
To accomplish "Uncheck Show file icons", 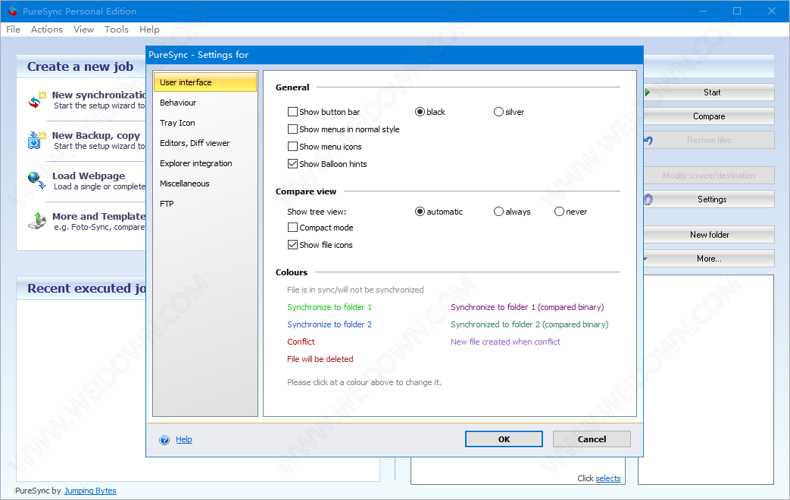I will click(x=292, y=244).
